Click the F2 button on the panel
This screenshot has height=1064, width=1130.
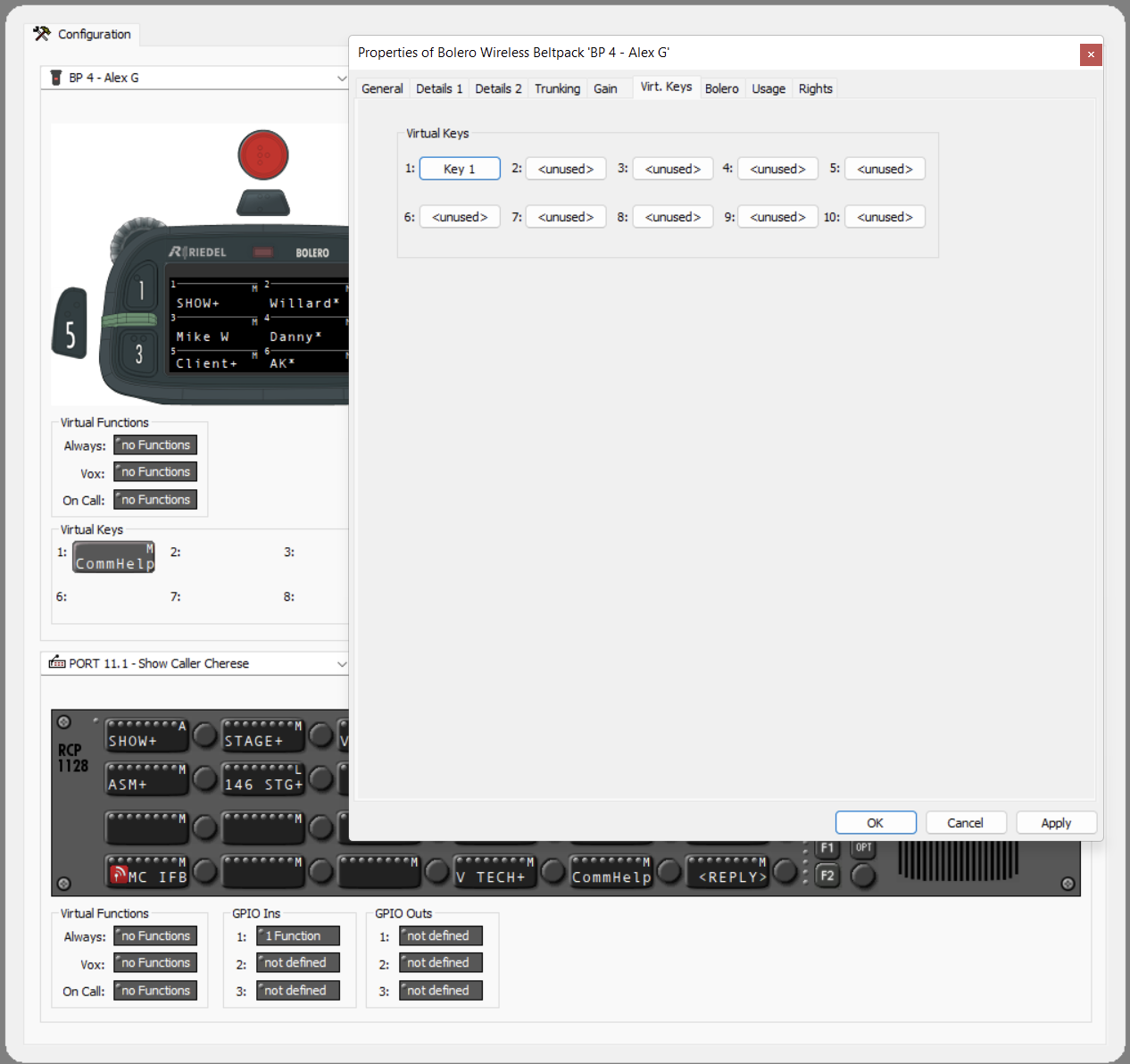[827, 876]
